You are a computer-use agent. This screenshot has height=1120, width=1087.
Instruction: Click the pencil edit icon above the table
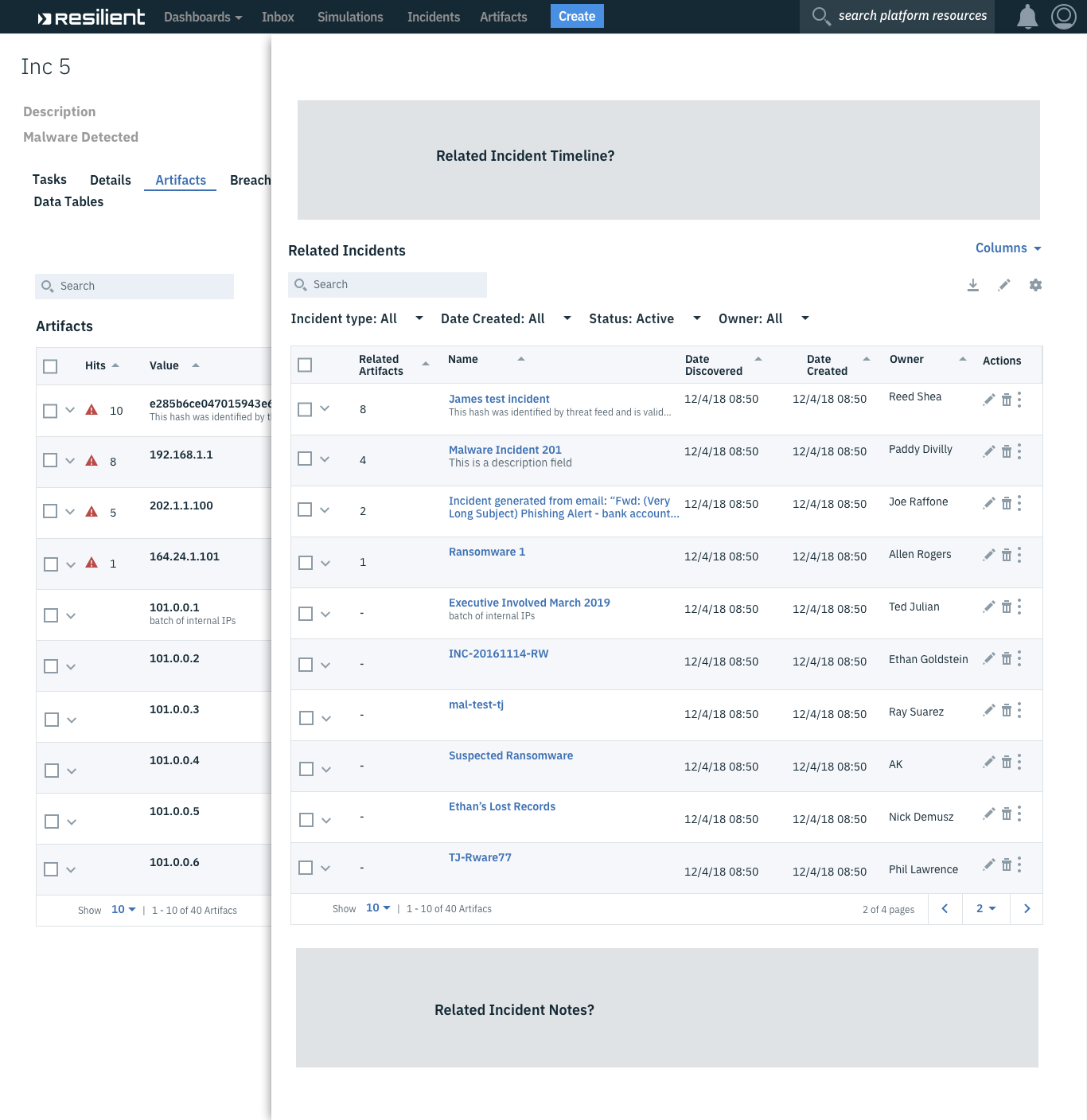click(x=1004, y=285)
